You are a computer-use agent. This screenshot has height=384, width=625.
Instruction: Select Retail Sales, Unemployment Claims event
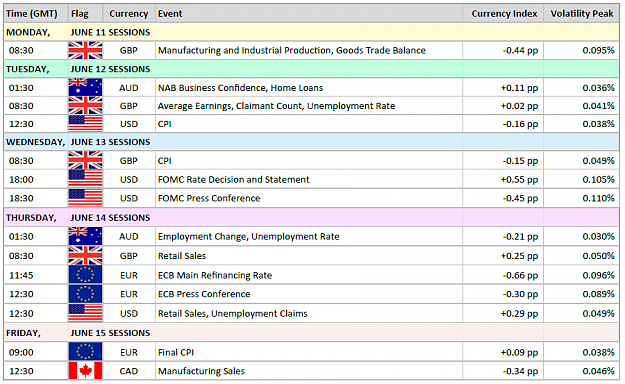232,313
